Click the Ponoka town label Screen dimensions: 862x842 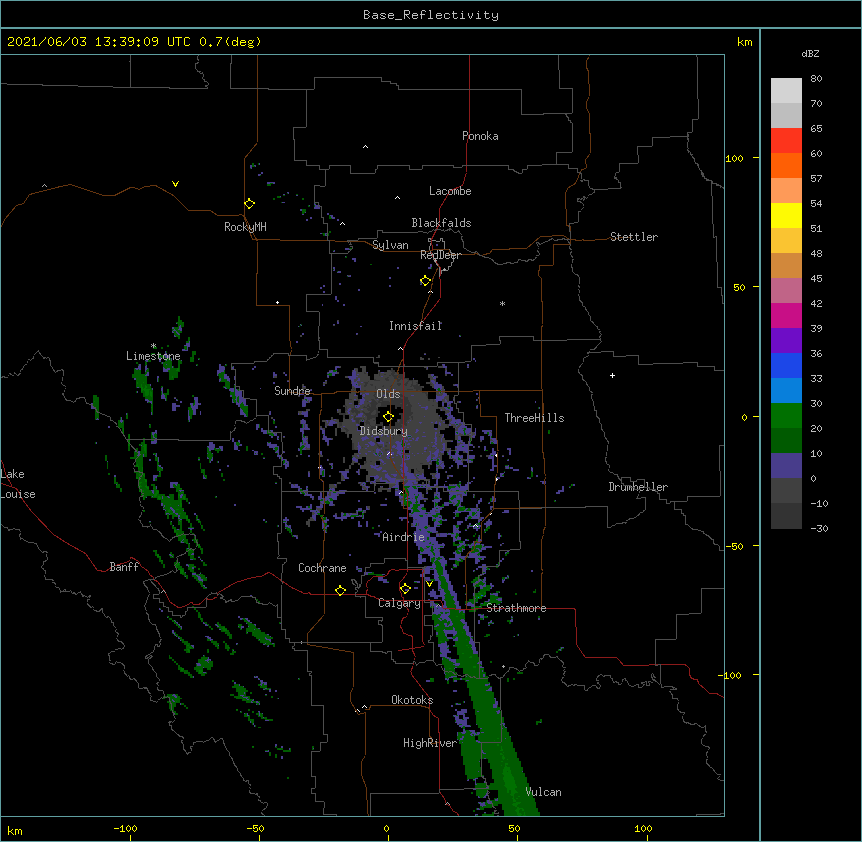point(480,136)
